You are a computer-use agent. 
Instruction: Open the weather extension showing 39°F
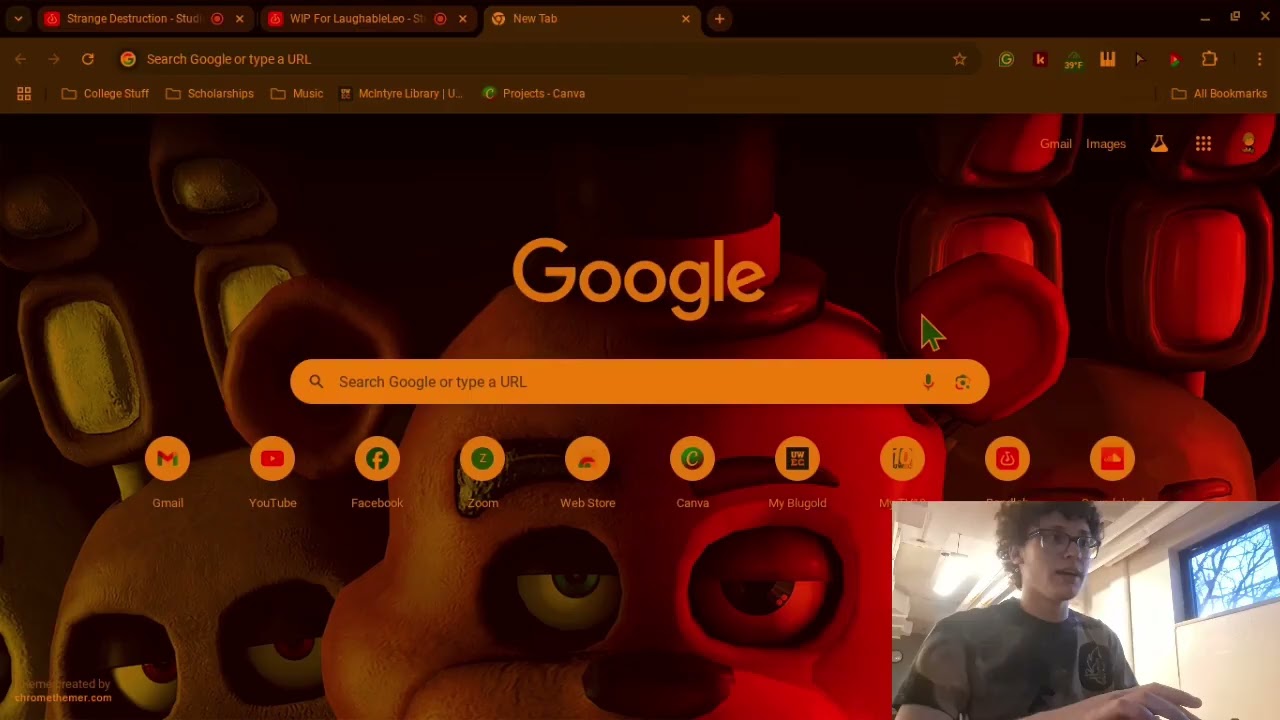click(x=1073, y=60)
